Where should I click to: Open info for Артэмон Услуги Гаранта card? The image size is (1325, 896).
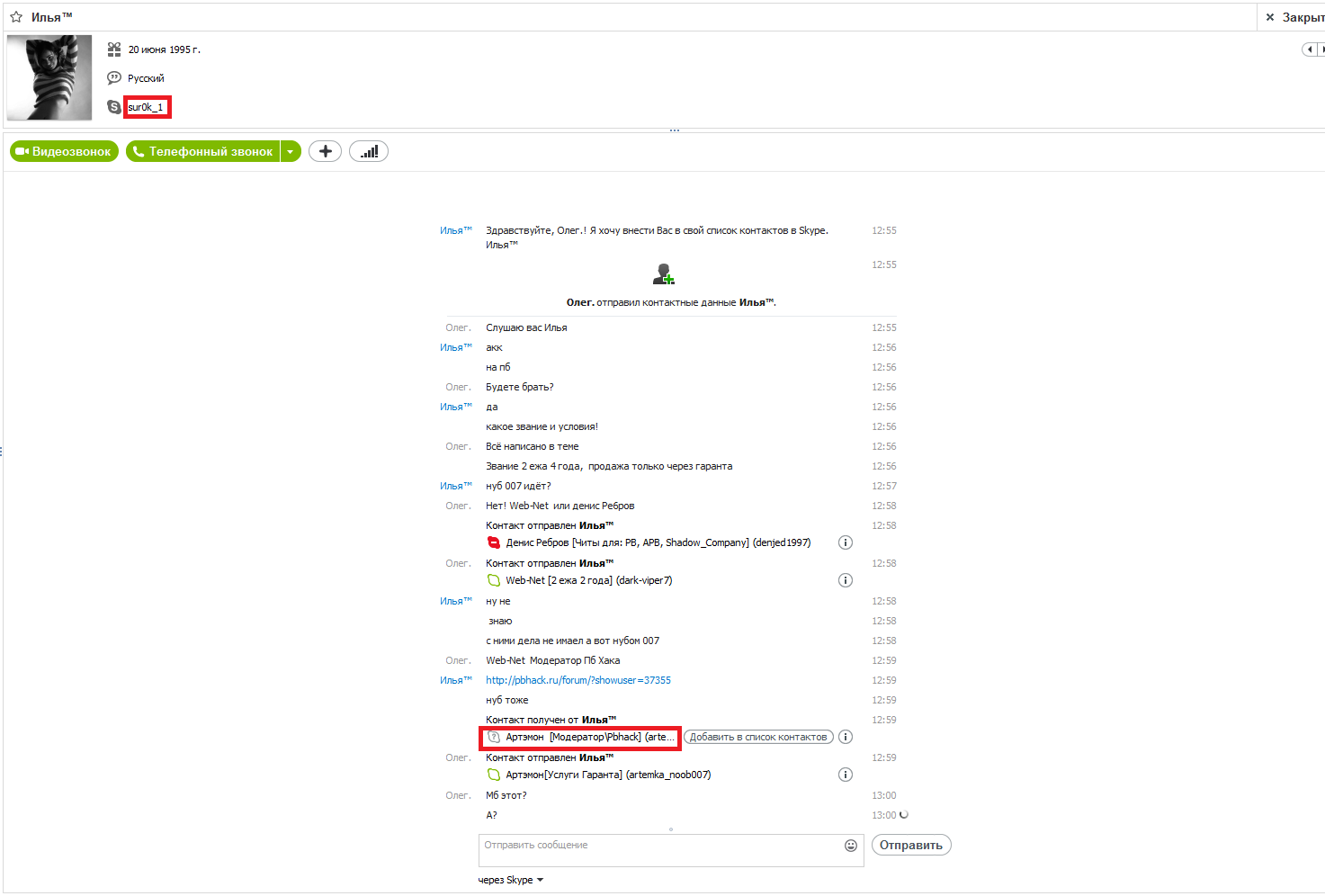point(846,775)
